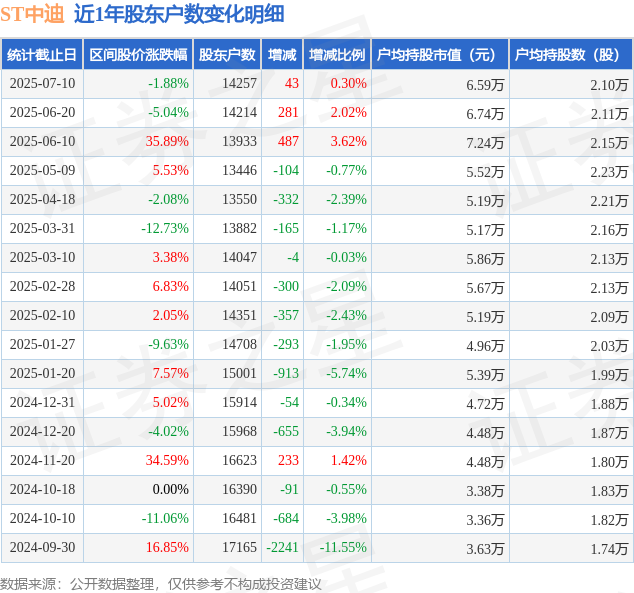Click the shares-per-holder cell 2.23万
Image resolution: width=634 pixels, height=593 pixels.
pyautogui.click(x=609, y=172)
